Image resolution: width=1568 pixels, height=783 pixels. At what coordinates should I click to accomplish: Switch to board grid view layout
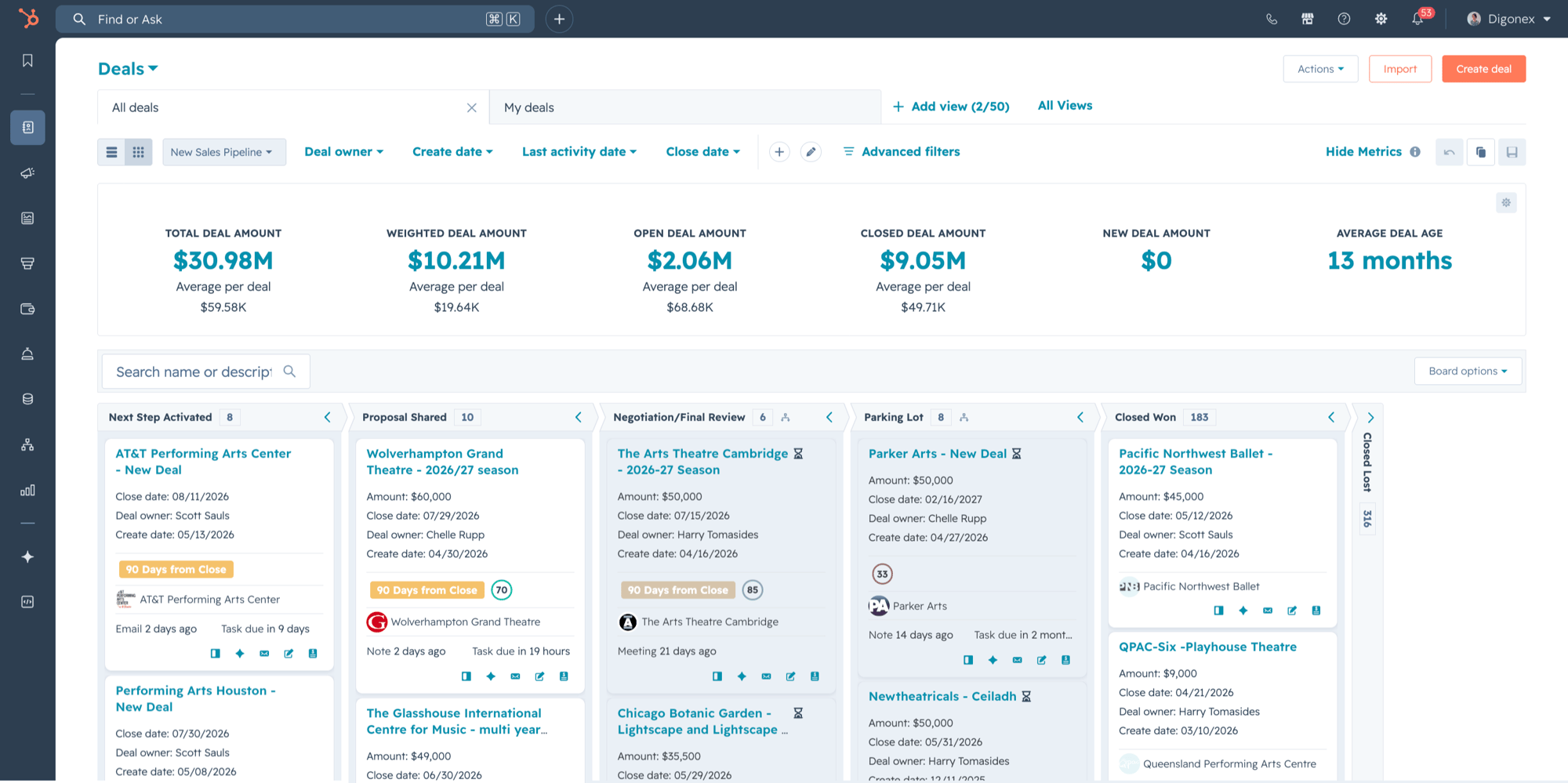[139, 152]
